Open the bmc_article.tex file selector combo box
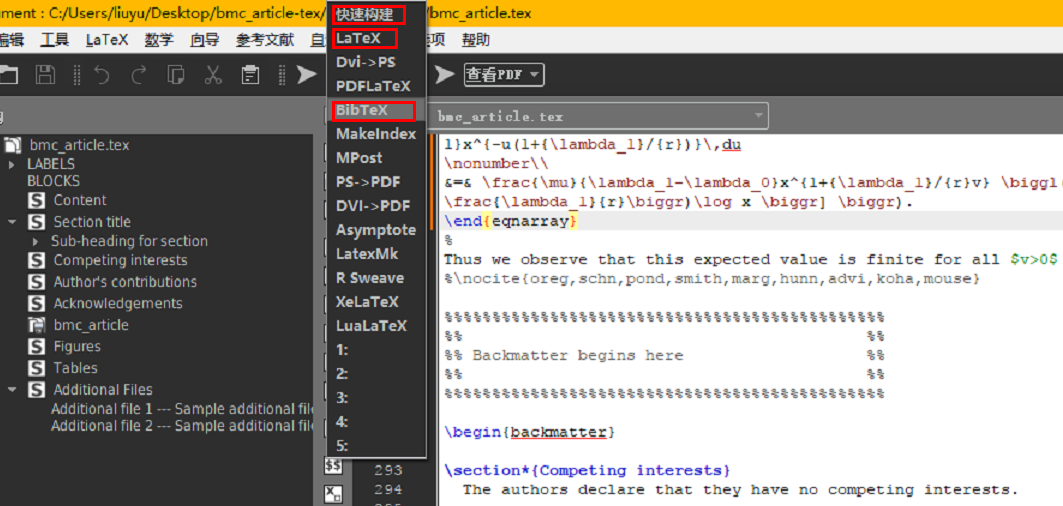Image resolution: width=1063 pixels, height=506 pixels. [599, 117]
